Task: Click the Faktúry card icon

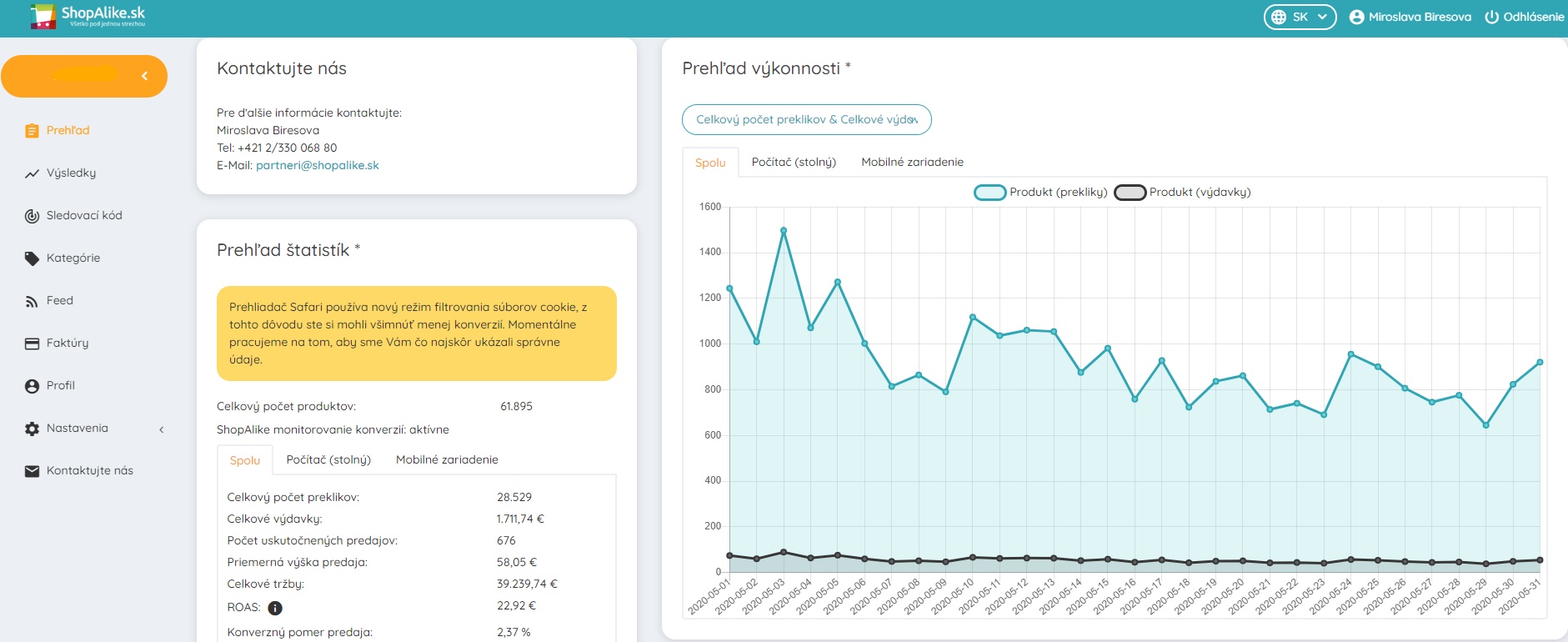Action: (x=32, y=344)
